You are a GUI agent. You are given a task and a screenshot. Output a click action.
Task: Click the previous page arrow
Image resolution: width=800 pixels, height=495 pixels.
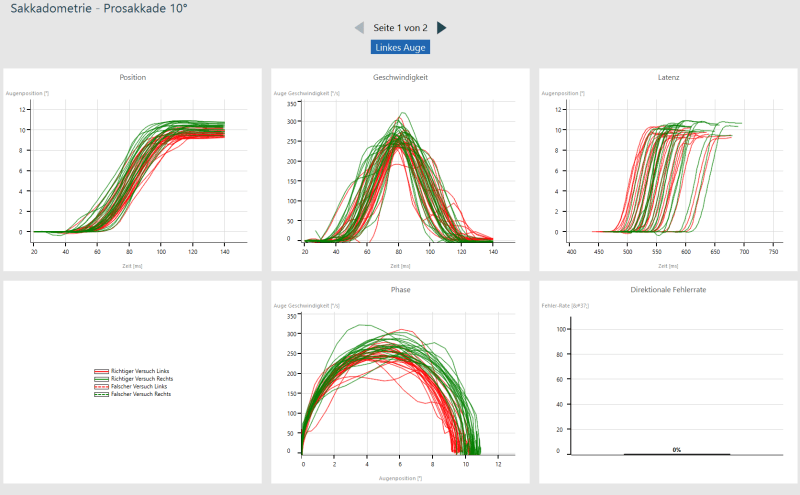[359, 28]
